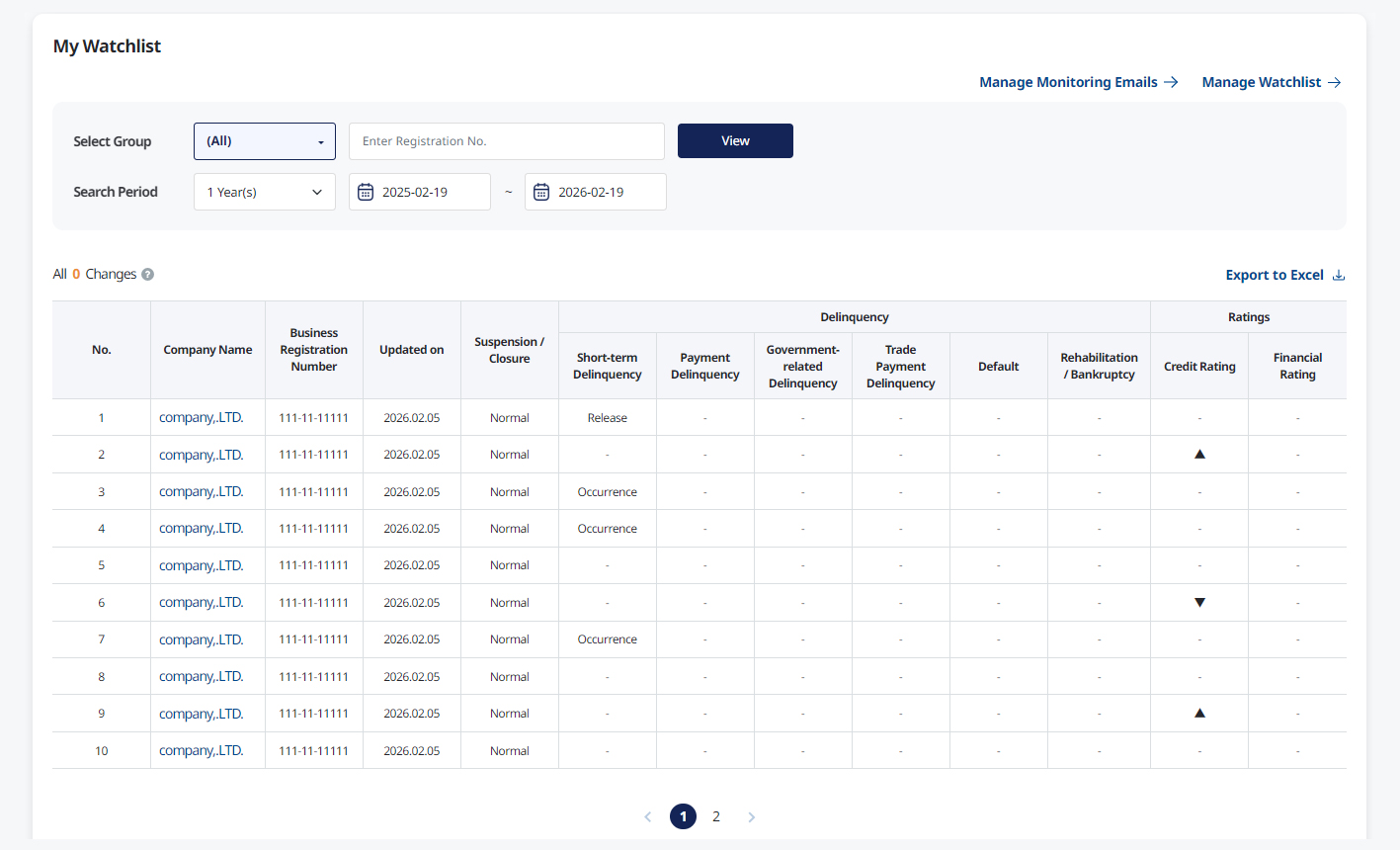Expand the Search Period 1 Year(s) dropdown
Viewport: 1400px width, 850px height.
(x=265, y=192)
